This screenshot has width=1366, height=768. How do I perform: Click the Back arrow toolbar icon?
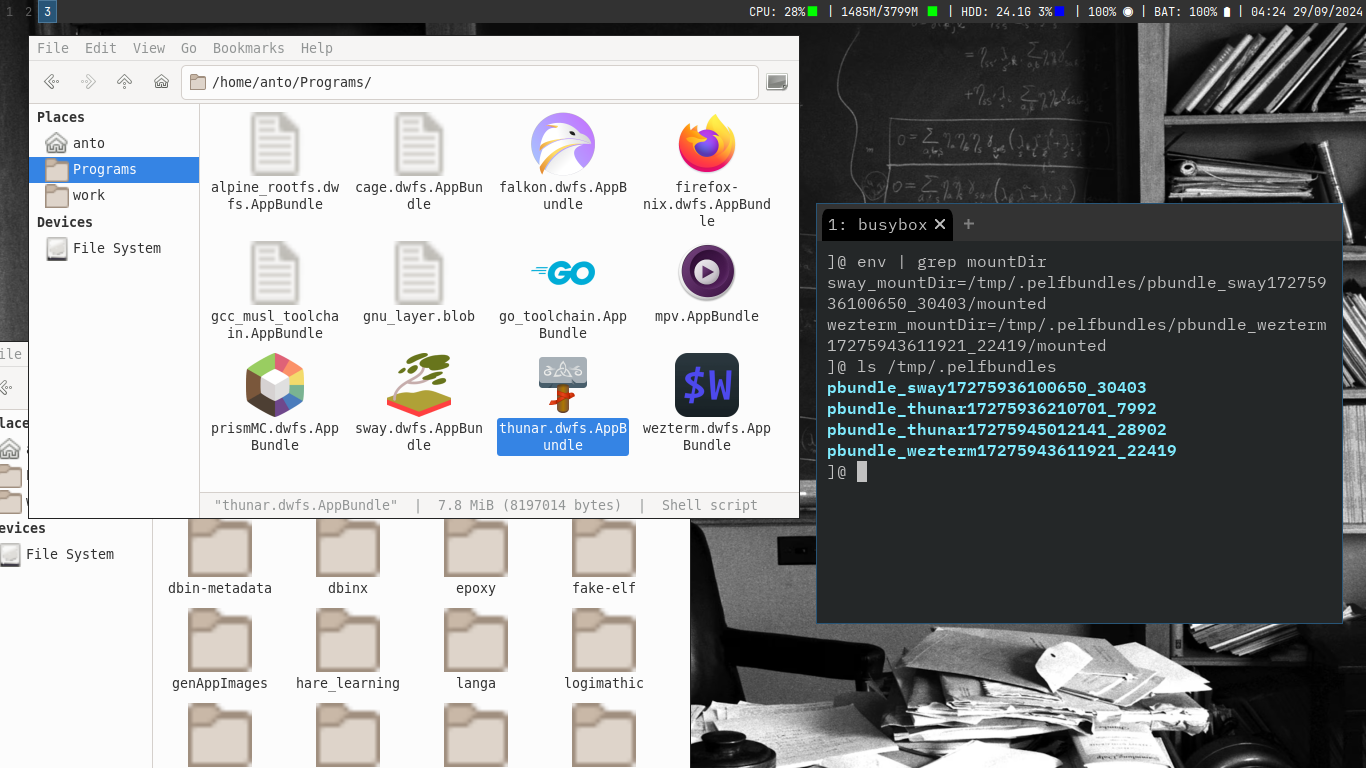[x=51, y=82]
